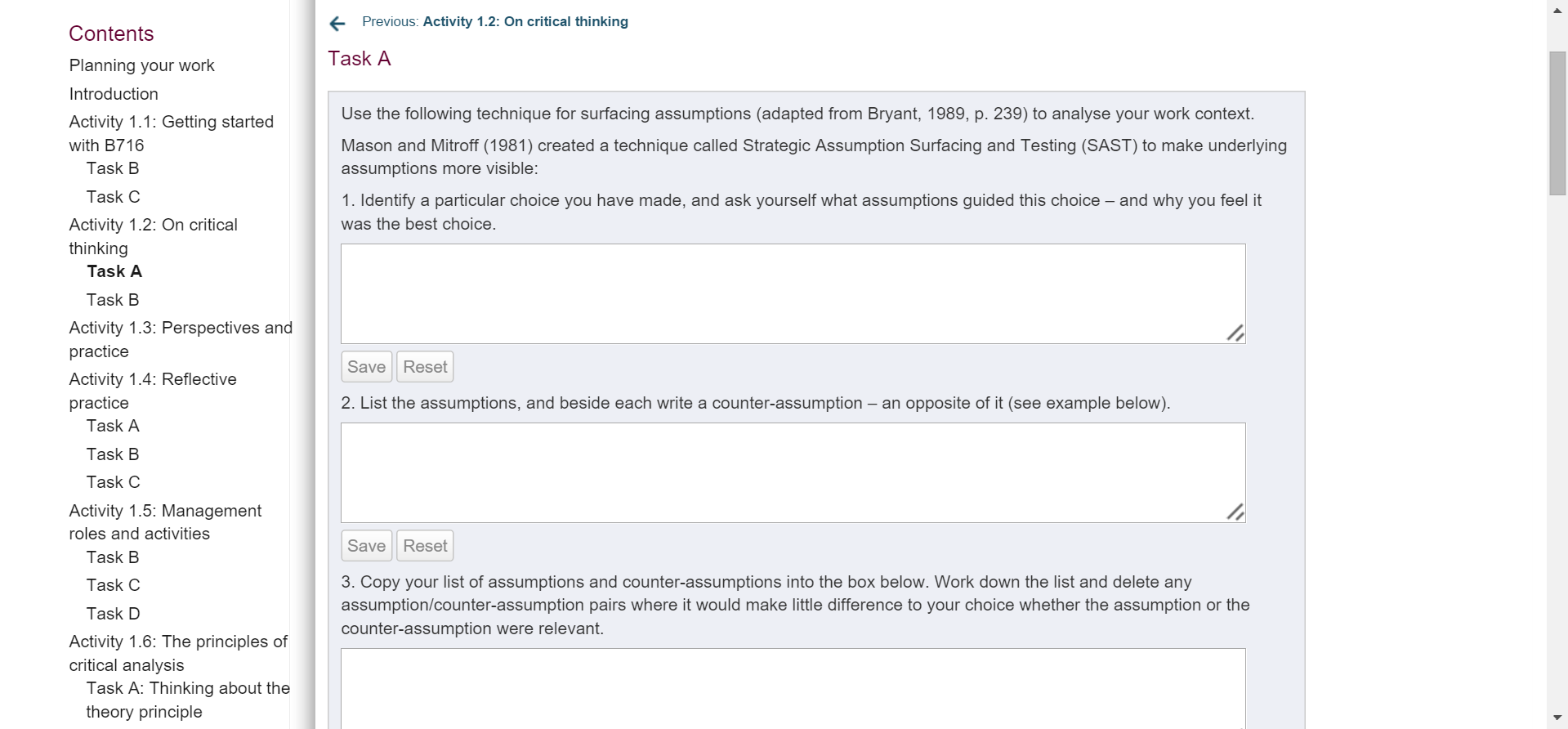Reset the counter-assumption answer box
The width and height of the screenshot is (1568, 729).
[425, 546]
